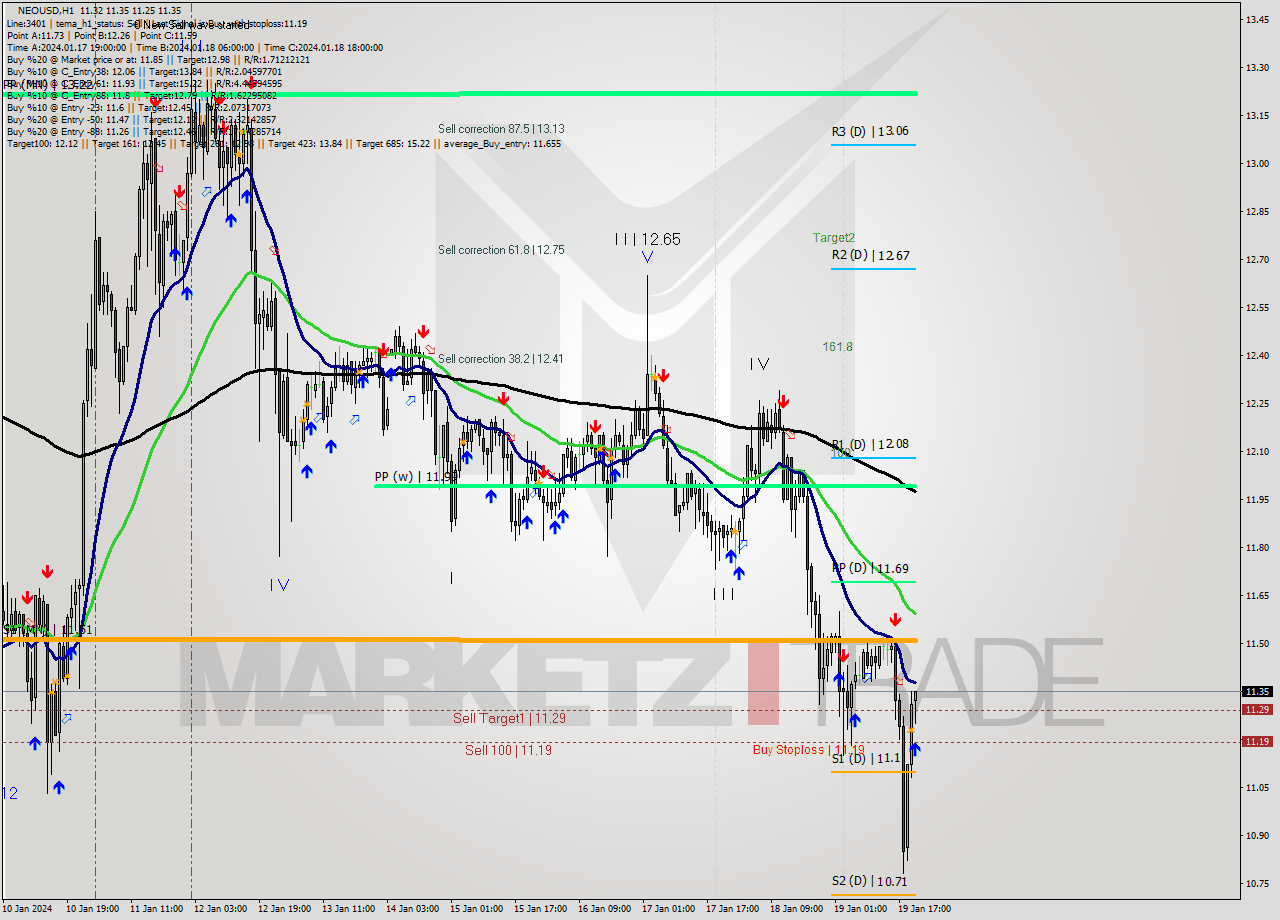Click the red 11.29 price tag on axis
Screen dimensions: 1280x920
click(x=1257, y=709)
